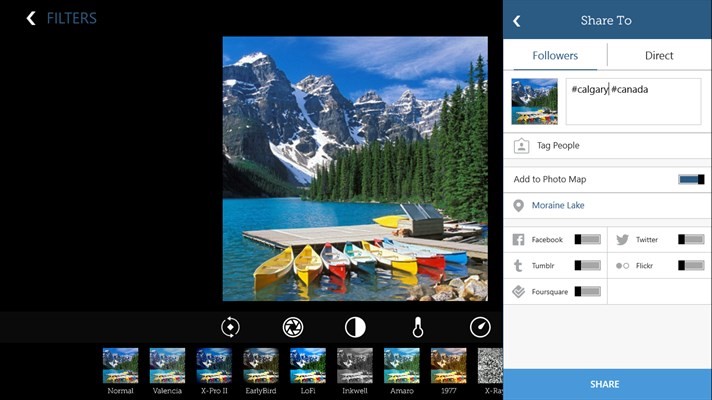Click back chevron in Share To header
The width and height of the screenshot is (712, 400).
517,20
